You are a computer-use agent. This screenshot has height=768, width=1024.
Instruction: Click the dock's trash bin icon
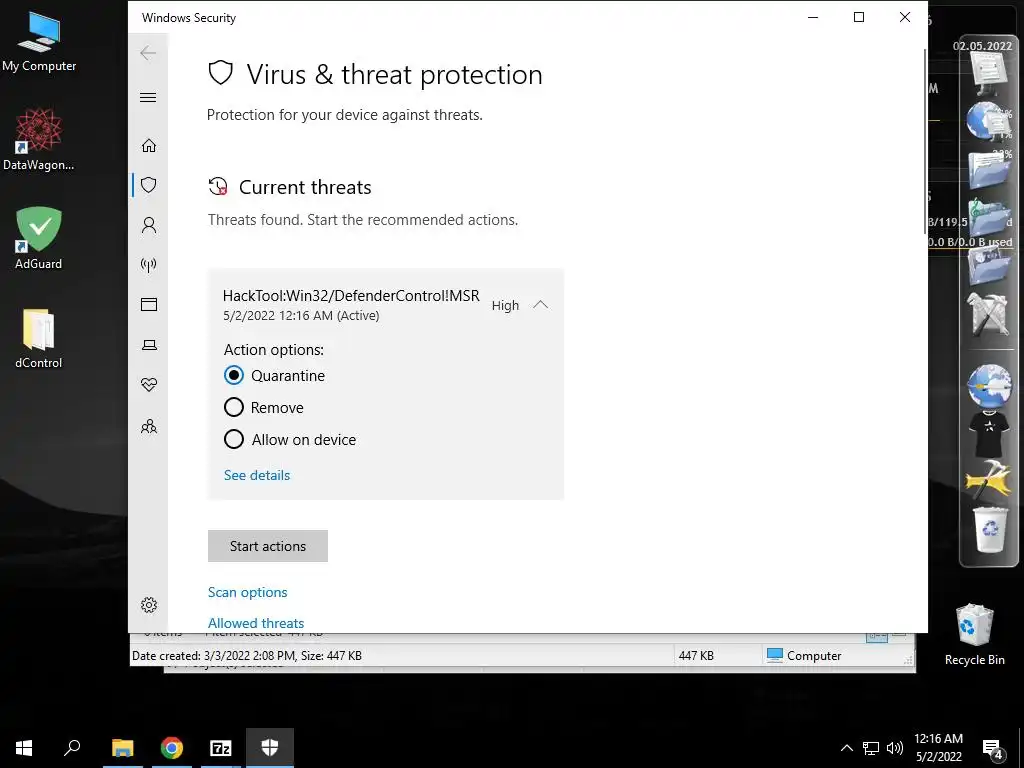(990, 529)
